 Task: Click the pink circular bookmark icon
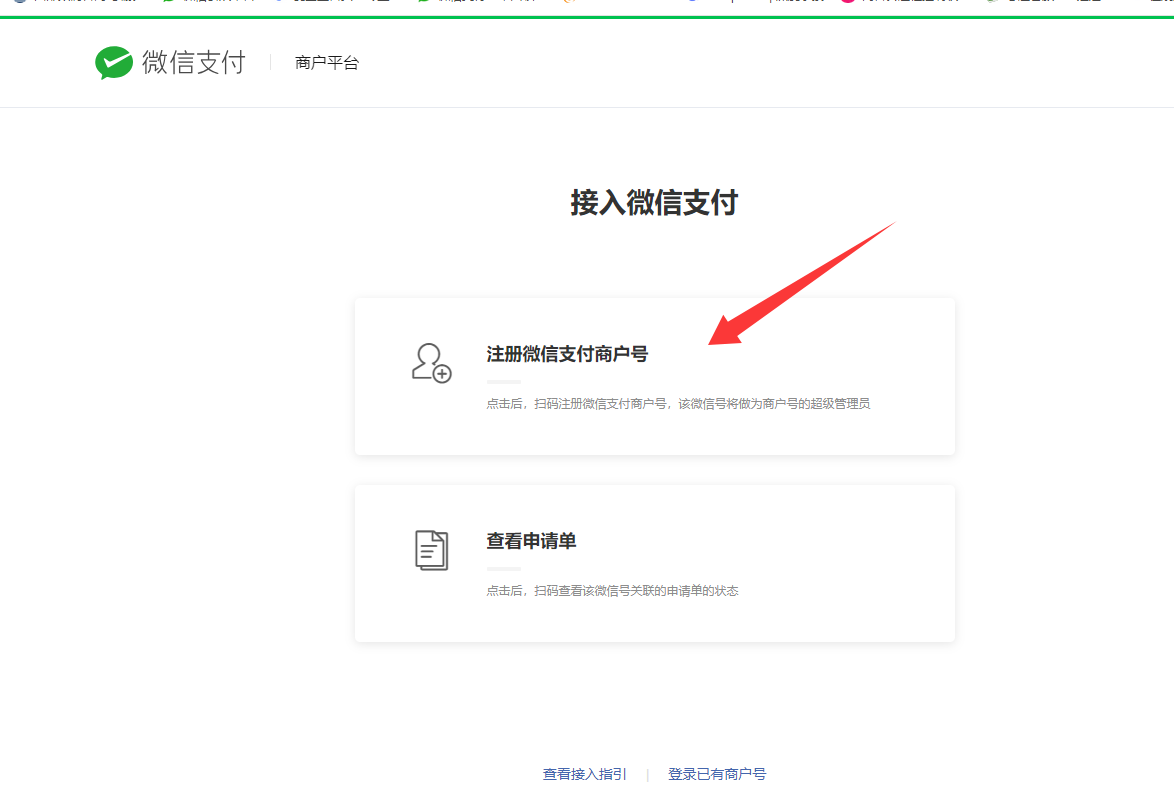point(848,3)
